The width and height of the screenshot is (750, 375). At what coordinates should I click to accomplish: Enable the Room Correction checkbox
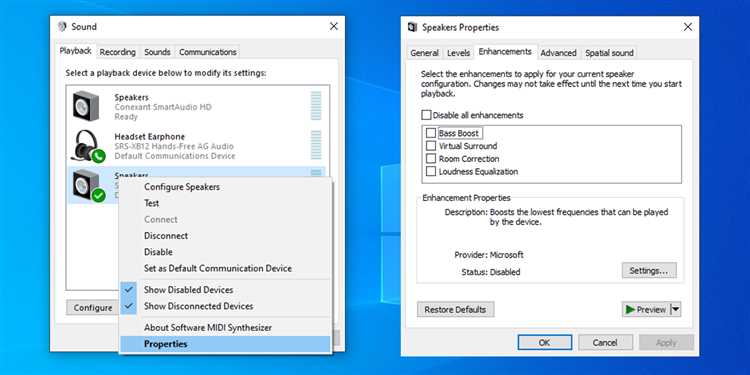[431, 159]
